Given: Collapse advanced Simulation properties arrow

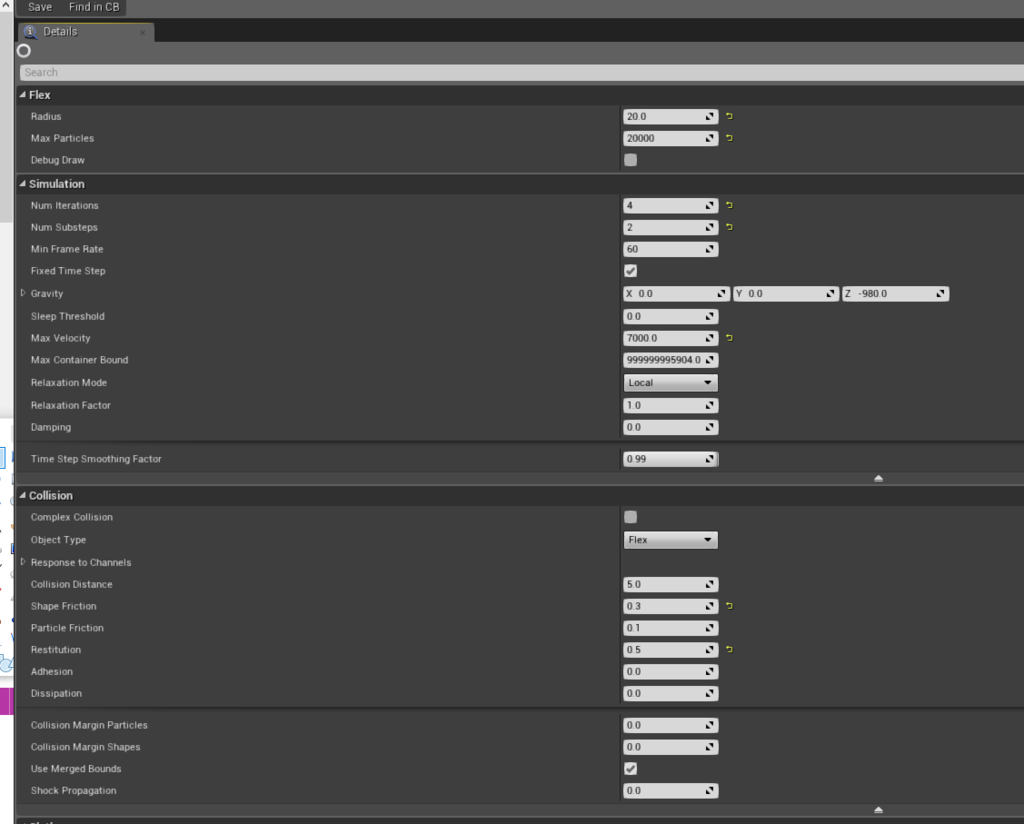Looking at the screenshot, I should coord(878,479).
